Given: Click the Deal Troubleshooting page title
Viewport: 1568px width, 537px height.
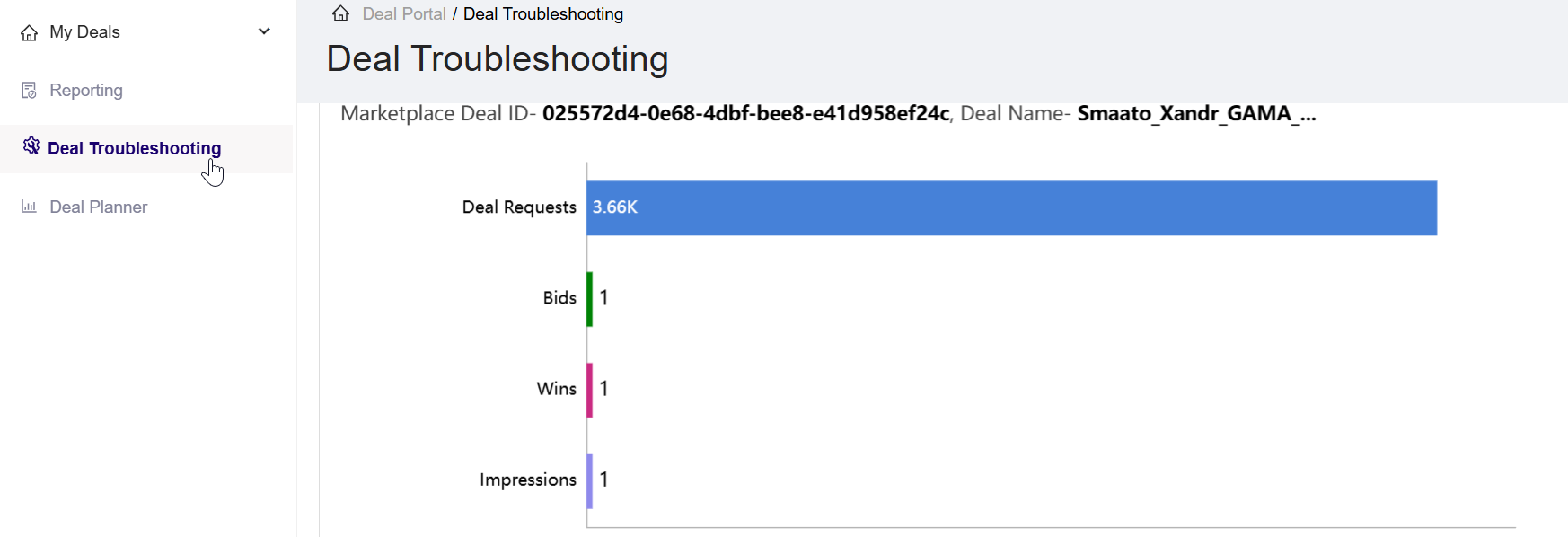Looking at the screenshot, I should (x=497, y=58).
